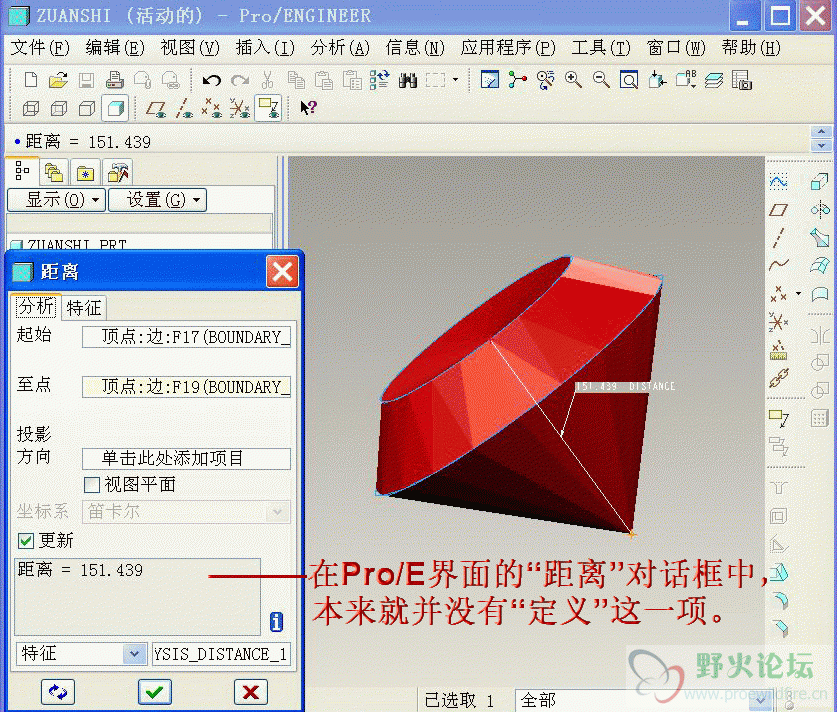Open the favorites tab icon
Screen dimensions: 837x712
tap(85, 172)
